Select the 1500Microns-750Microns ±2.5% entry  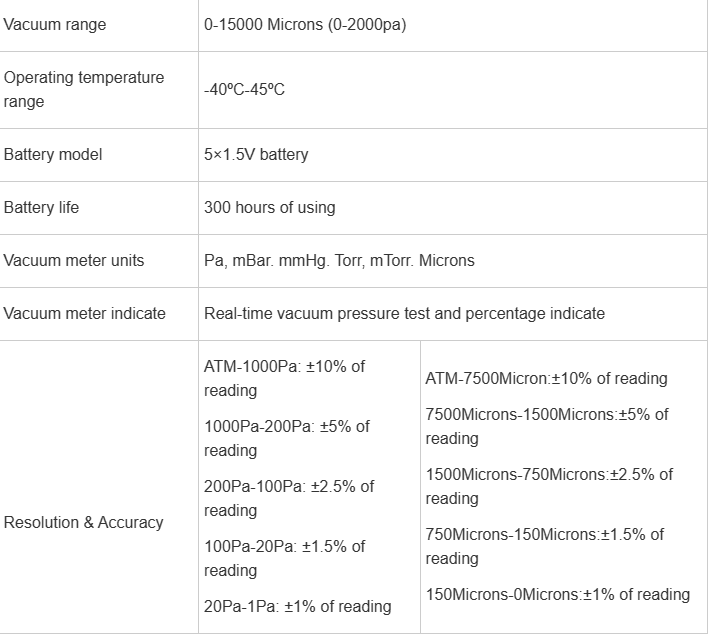(549, 486)
